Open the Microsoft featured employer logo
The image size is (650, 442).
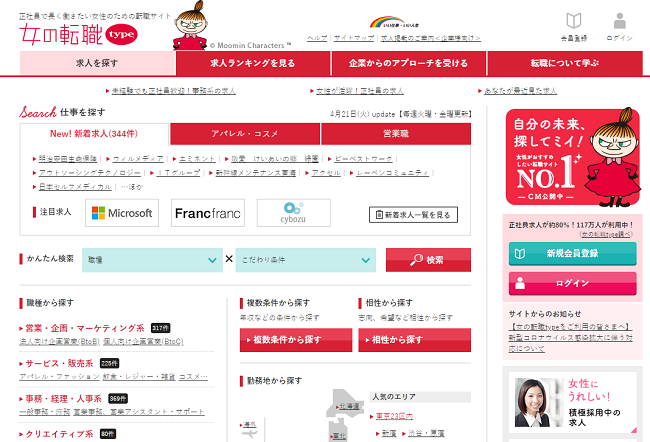tap(122, 213)
